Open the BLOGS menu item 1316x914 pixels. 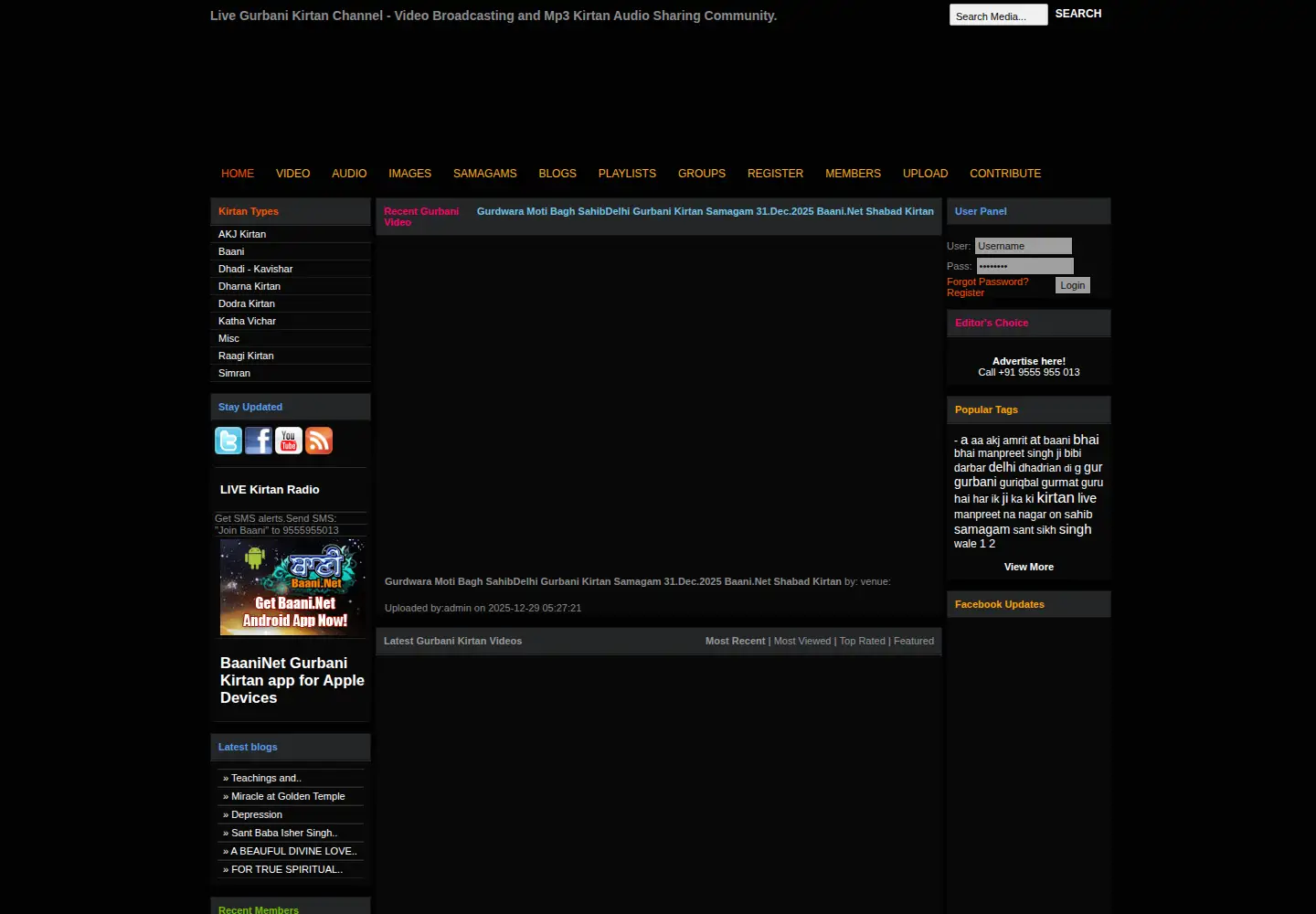pos(557,174)
